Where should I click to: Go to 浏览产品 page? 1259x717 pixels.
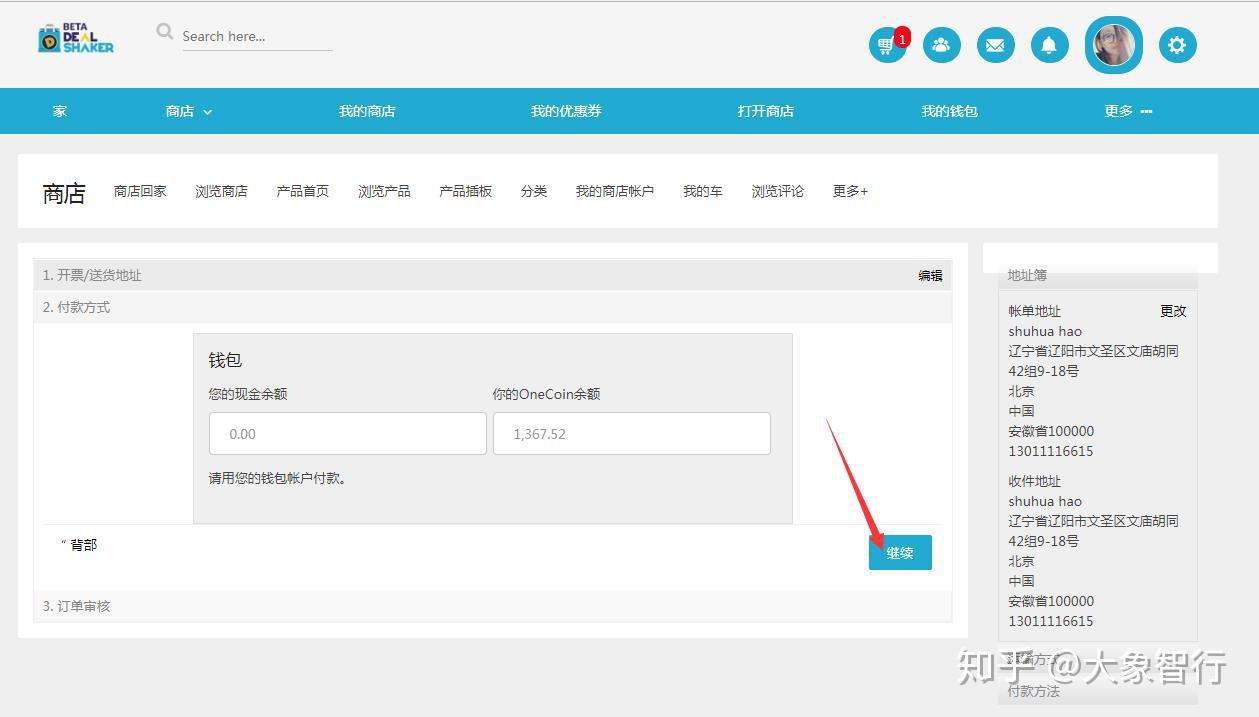(x=383, y=191)
